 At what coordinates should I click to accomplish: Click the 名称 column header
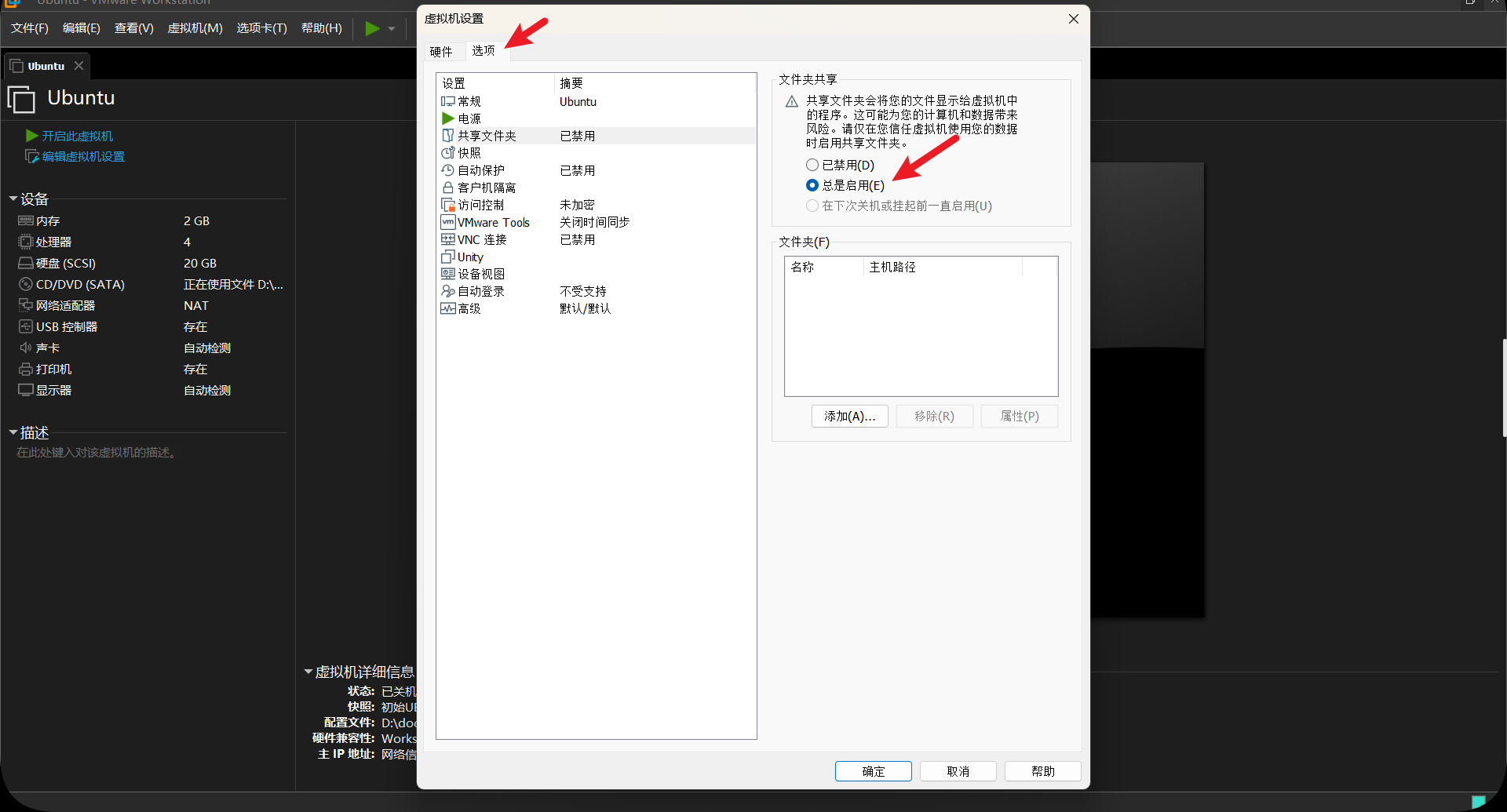824,267
